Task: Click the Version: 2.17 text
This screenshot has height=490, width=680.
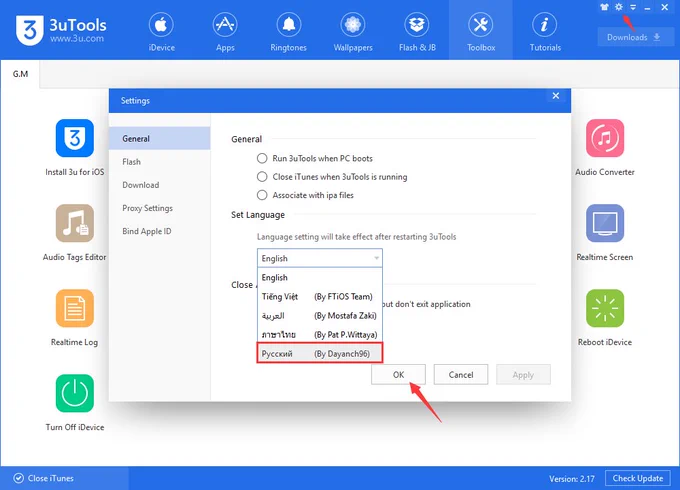Action: tap(572, 479)
